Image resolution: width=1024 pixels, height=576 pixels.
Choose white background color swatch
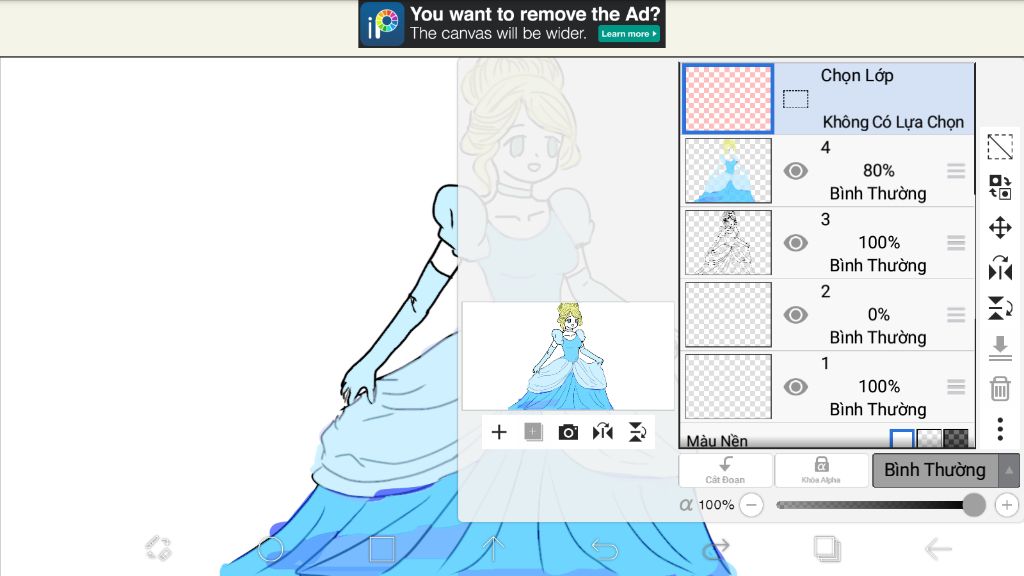902,439
